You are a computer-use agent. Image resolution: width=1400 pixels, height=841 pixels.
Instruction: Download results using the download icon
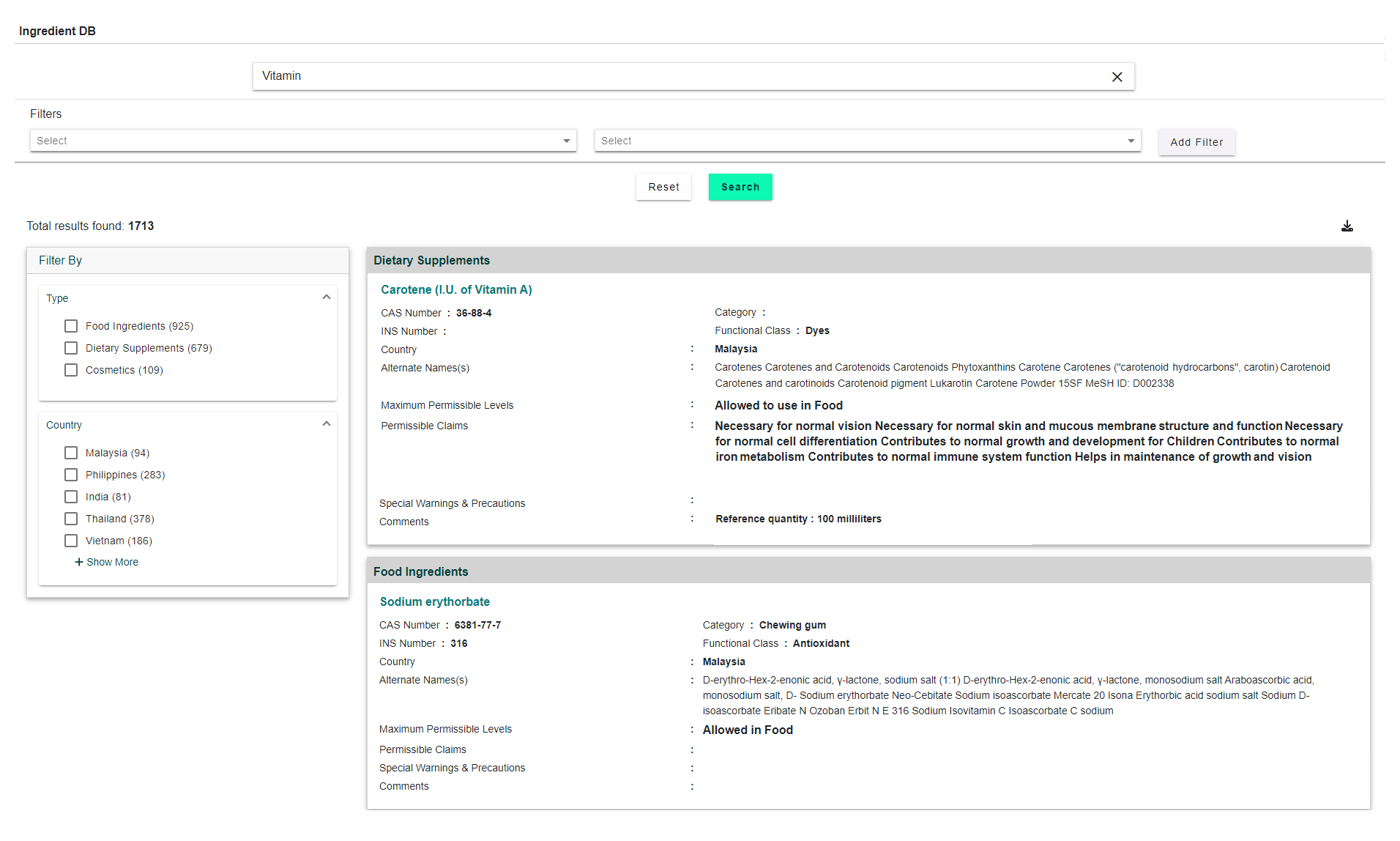click(1347, 226)
